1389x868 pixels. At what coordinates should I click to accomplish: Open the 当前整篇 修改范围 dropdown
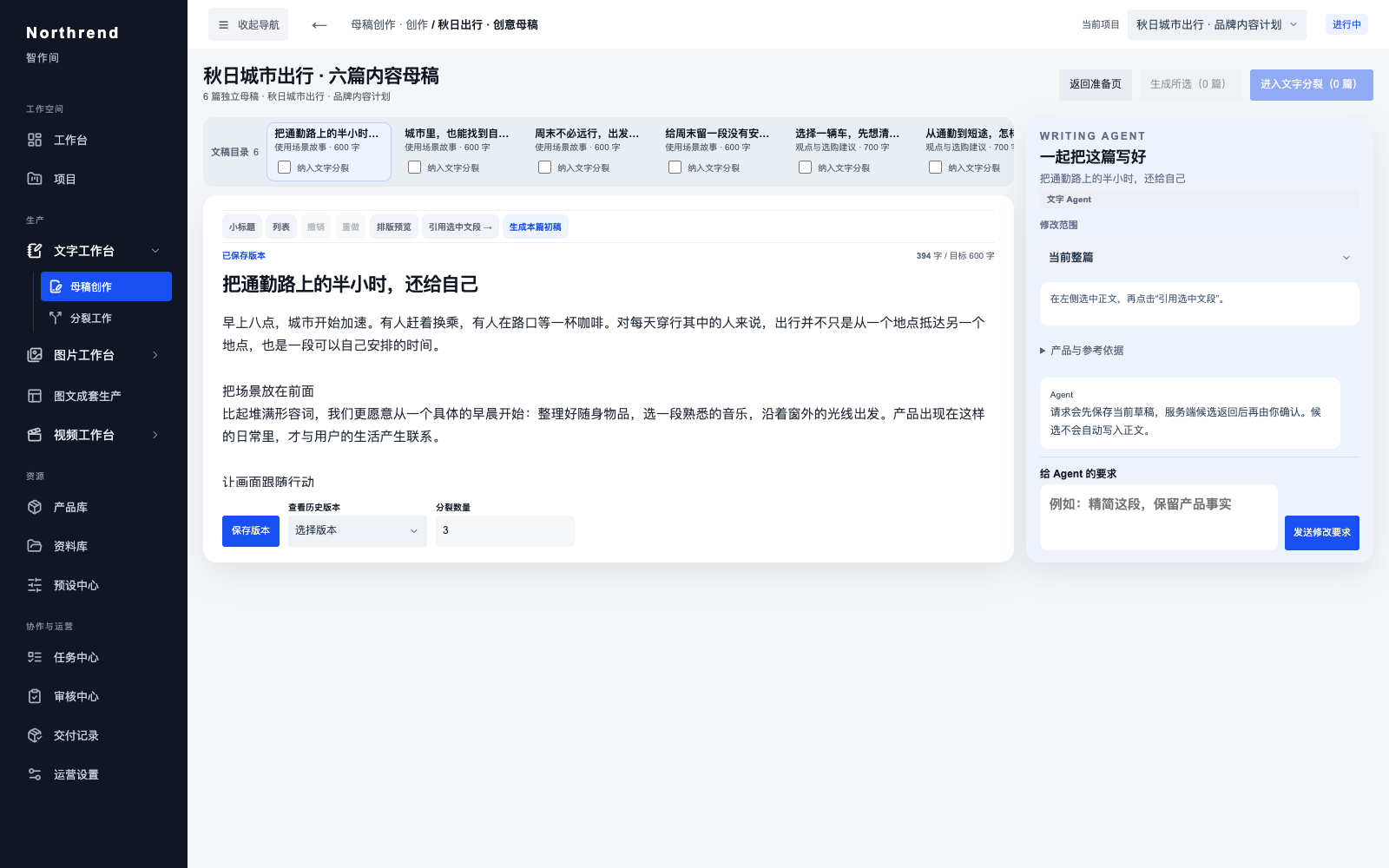click(x=1200, y=258)
